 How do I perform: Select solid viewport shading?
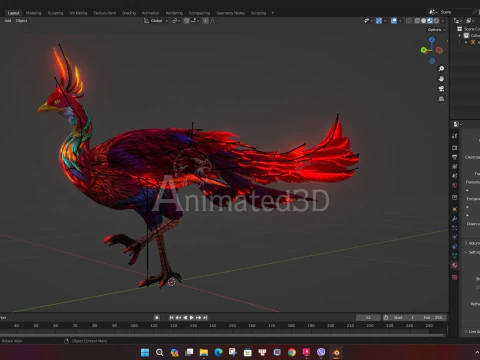(x=423, y=21)
